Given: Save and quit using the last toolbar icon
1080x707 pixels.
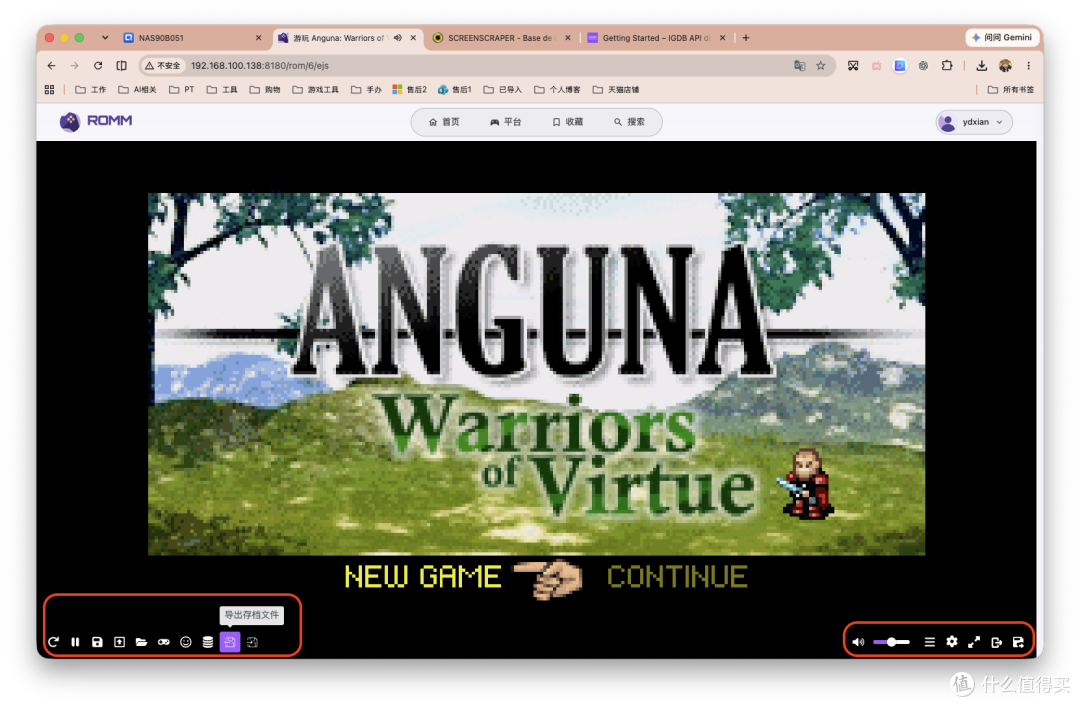Looking at the screenshot, I should (x=1018, y=642).
